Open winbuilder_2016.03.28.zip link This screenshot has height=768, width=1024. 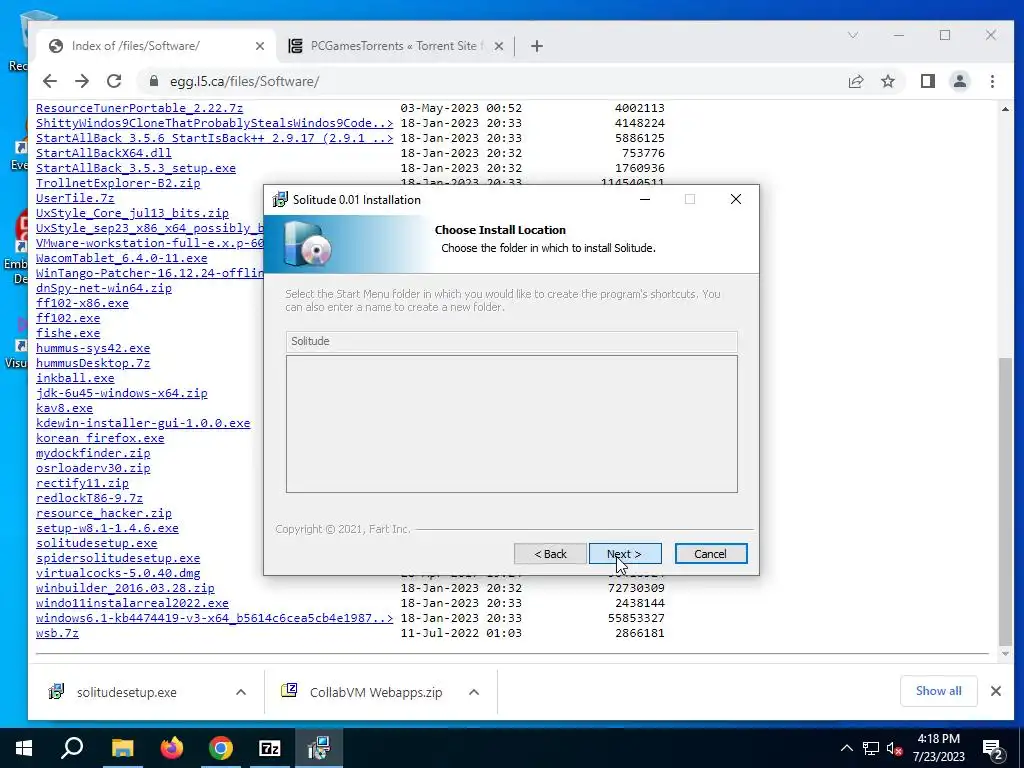point(125,588)
